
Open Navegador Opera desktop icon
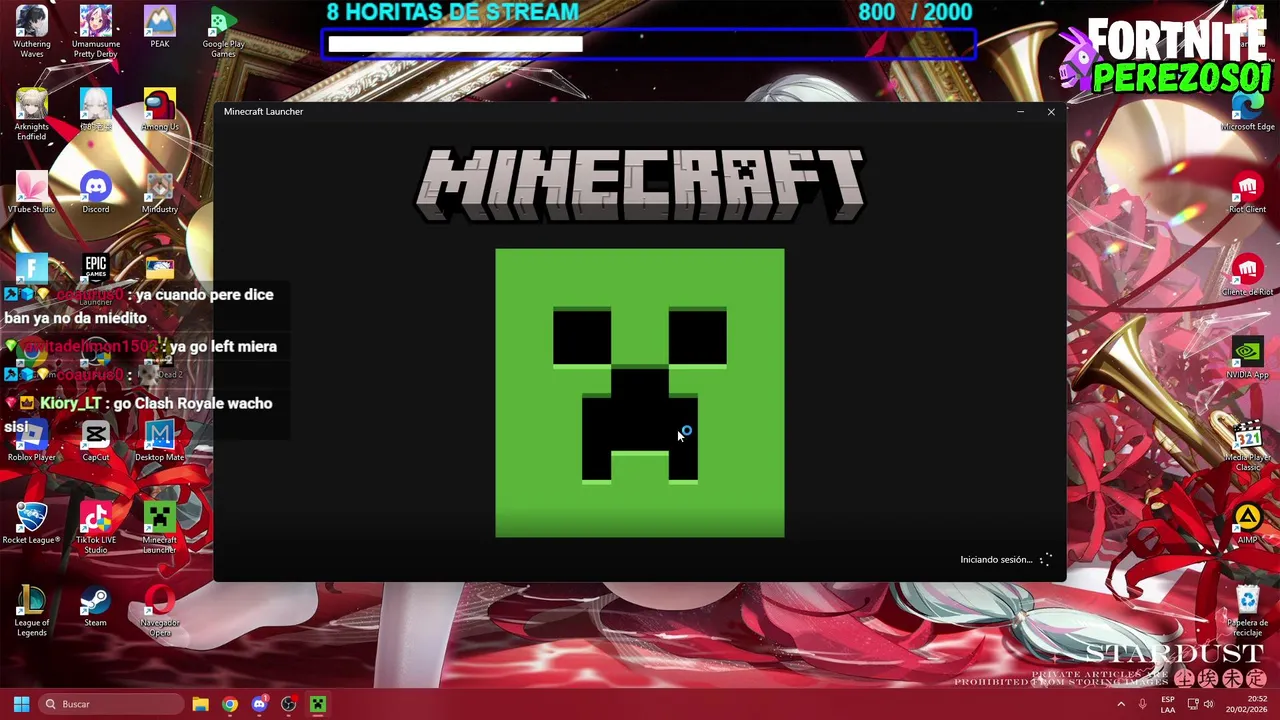pyautogui.click(x=160, y=610)
